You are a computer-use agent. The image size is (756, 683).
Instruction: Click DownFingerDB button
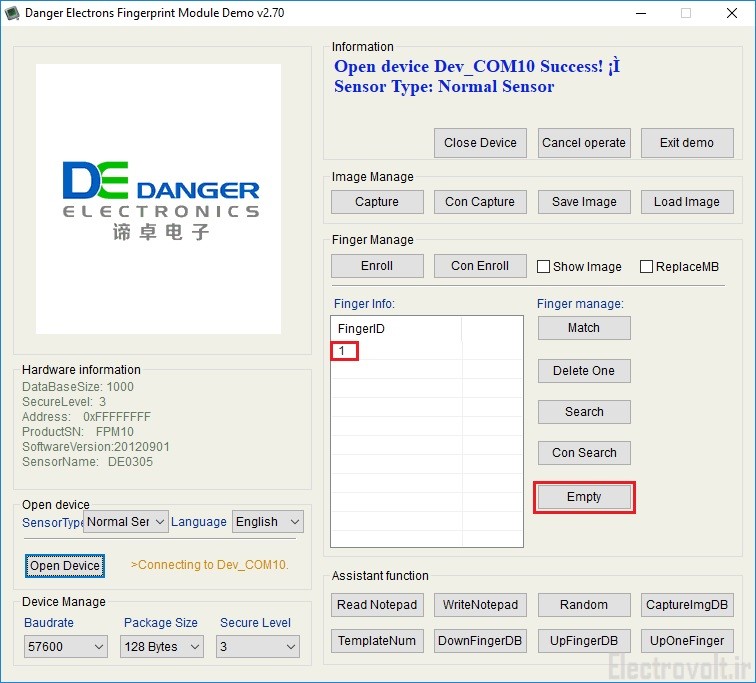click(480, 641)
